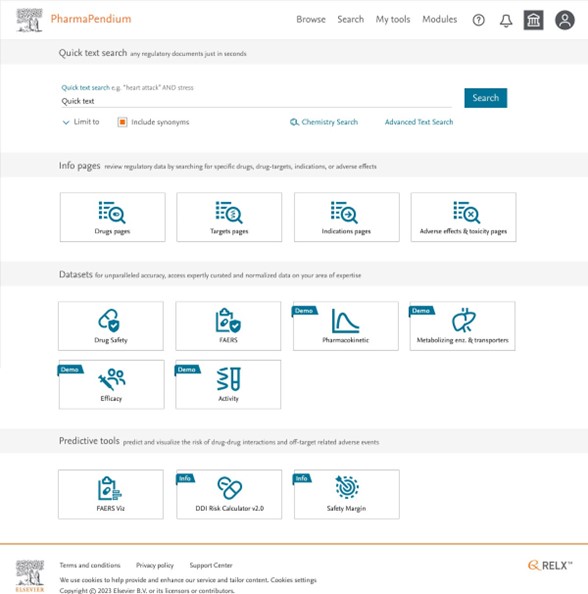Click the Chemistry Search magnifier icon
Viewport: 588px width, 594px height.
(x=294, y=122)
